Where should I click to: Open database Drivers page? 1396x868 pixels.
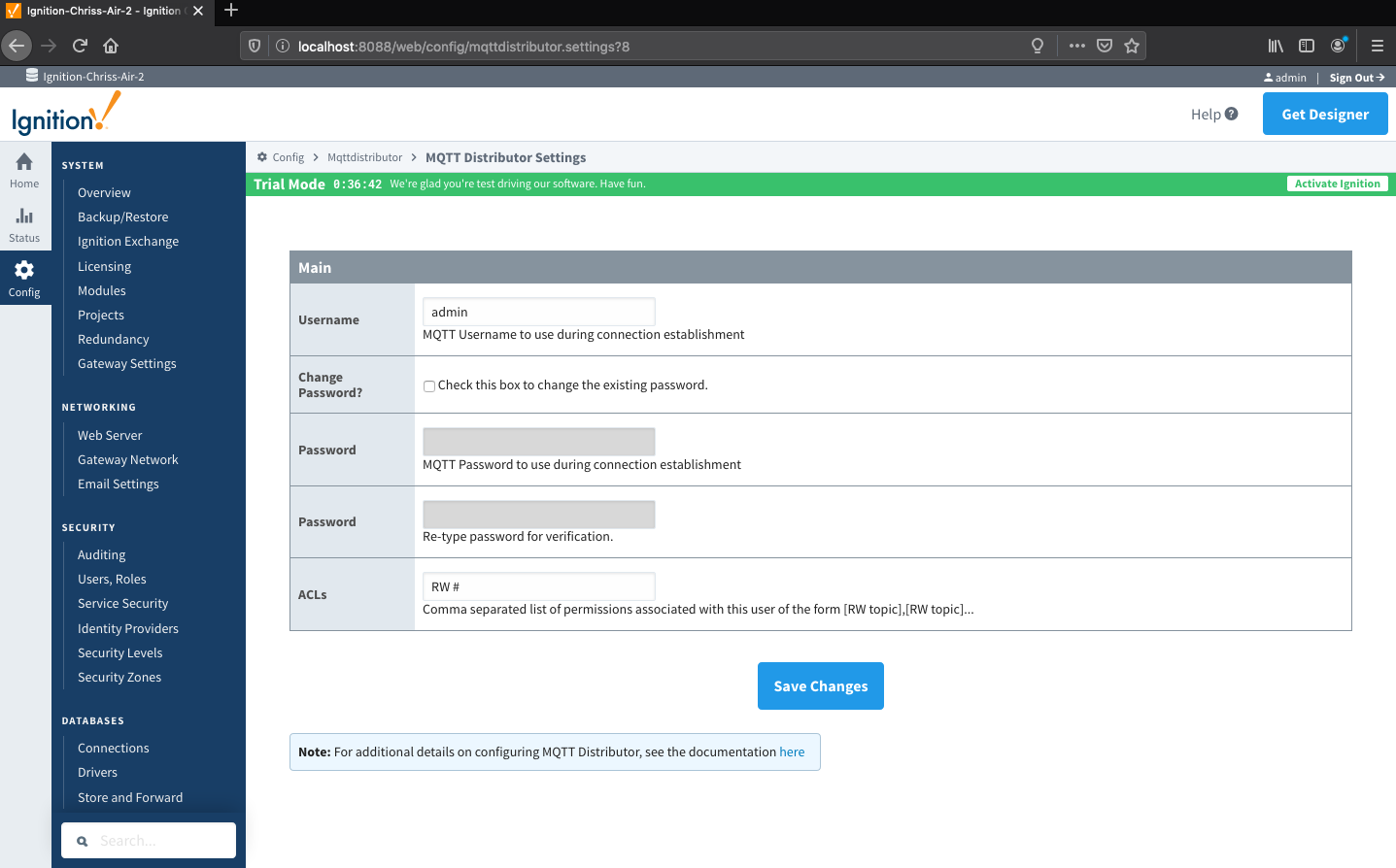[x=97, y=772]
